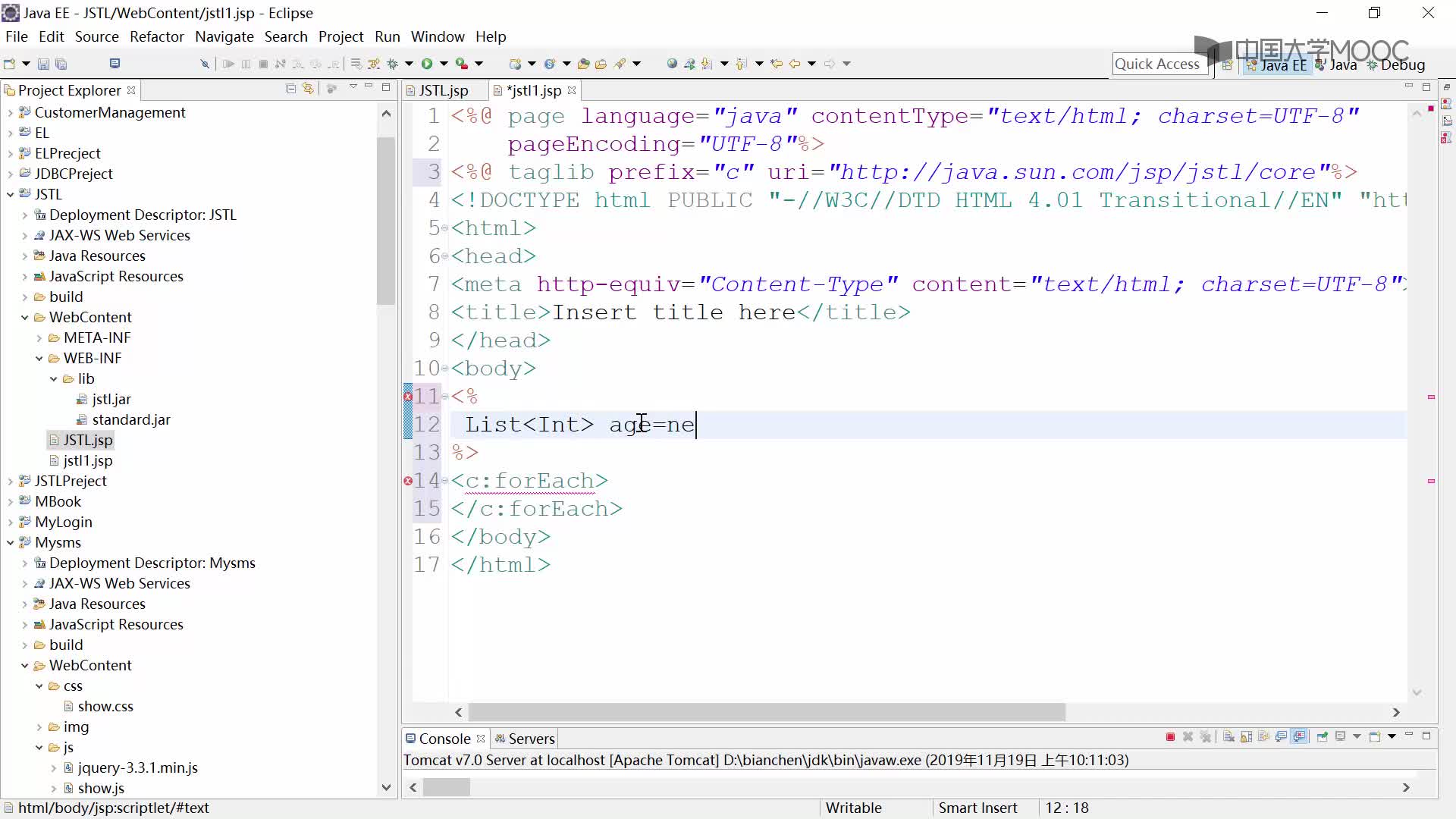Select show.css in Mysms project
This screenshot has height=819, width=1456.
pos(105,706)
